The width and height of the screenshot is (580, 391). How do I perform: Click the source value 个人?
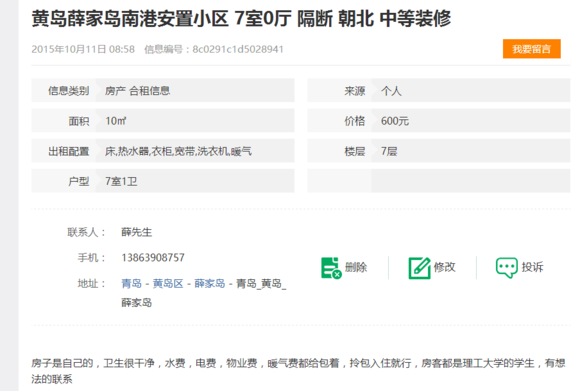[391, 91]
